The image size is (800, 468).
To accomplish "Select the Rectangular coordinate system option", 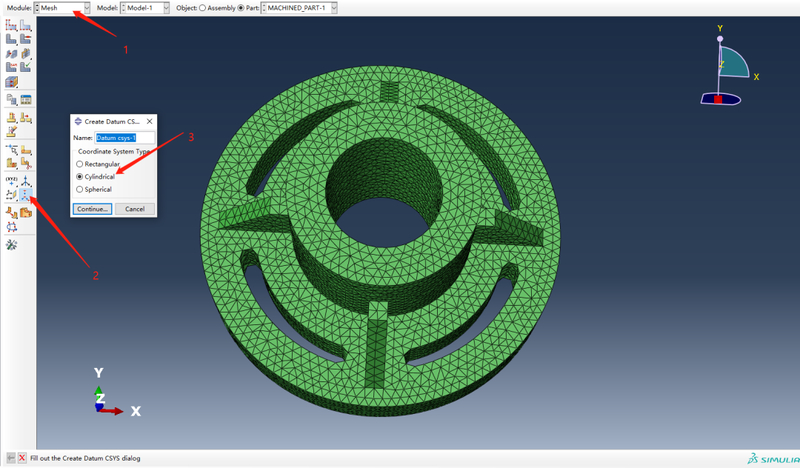I will pyautogui.click(x=98, y=164).
